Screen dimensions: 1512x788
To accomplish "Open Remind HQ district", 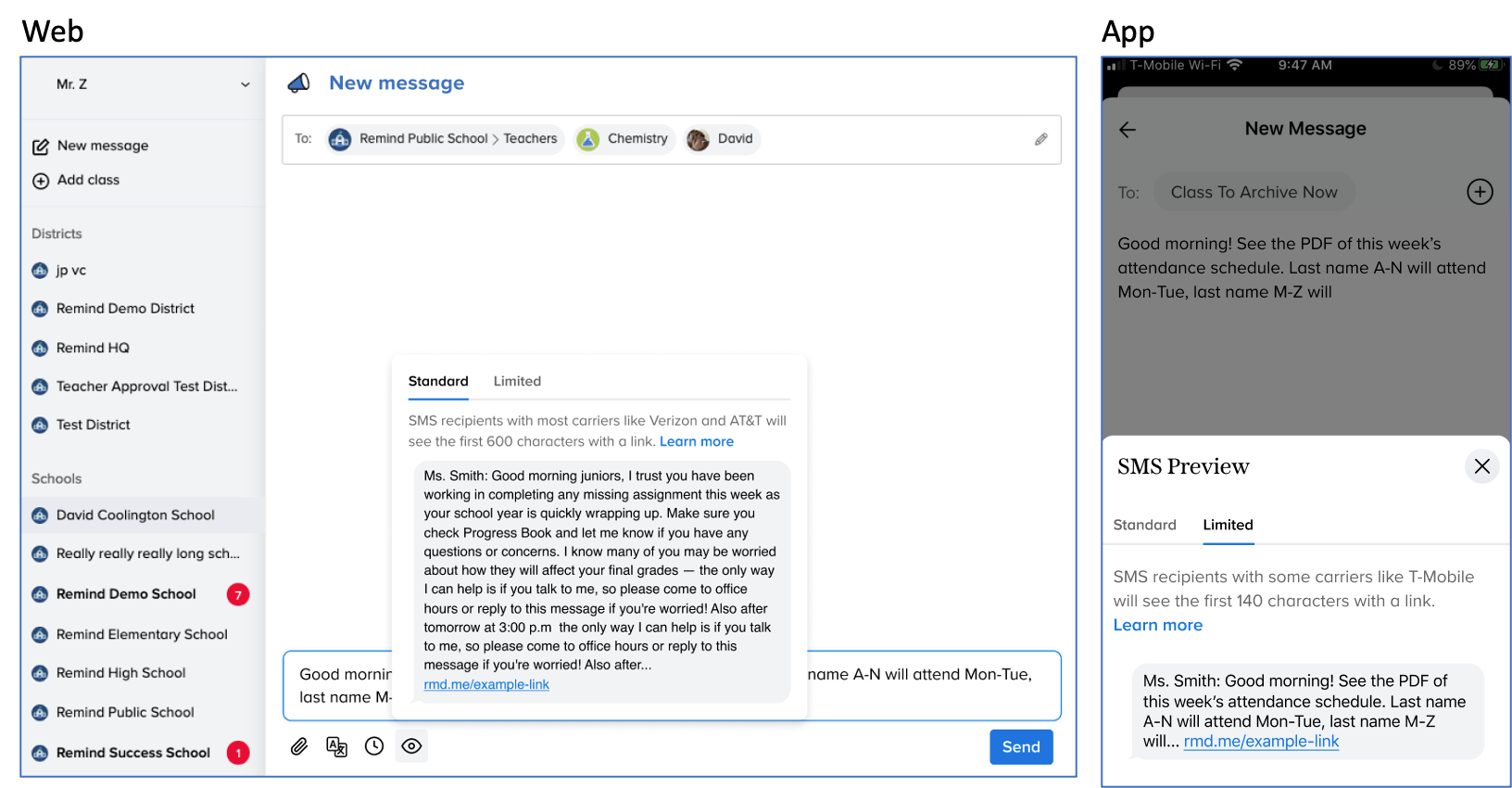I will (x=93, y=349).
